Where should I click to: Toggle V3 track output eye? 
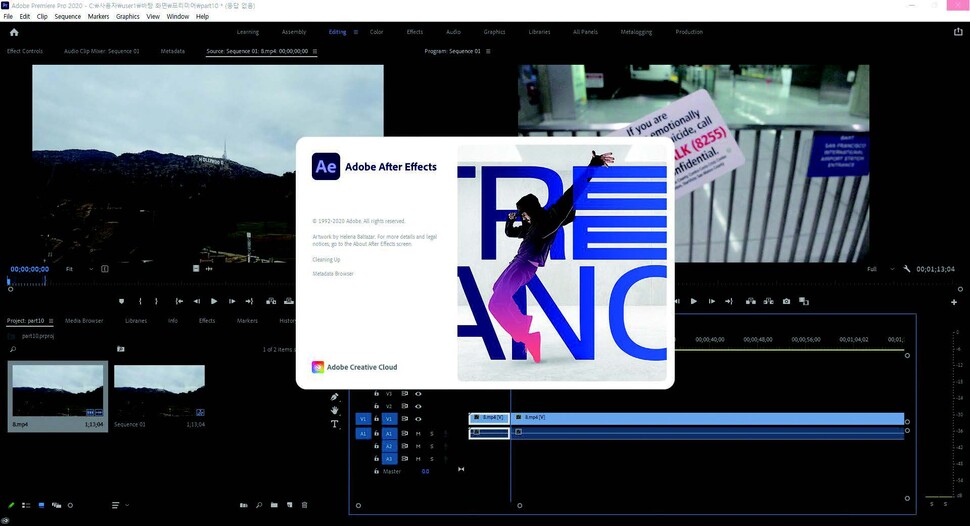(418, 394)
